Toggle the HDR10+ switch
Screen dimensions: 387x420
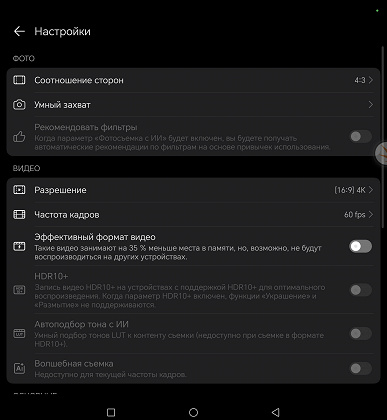coord(360,290)
